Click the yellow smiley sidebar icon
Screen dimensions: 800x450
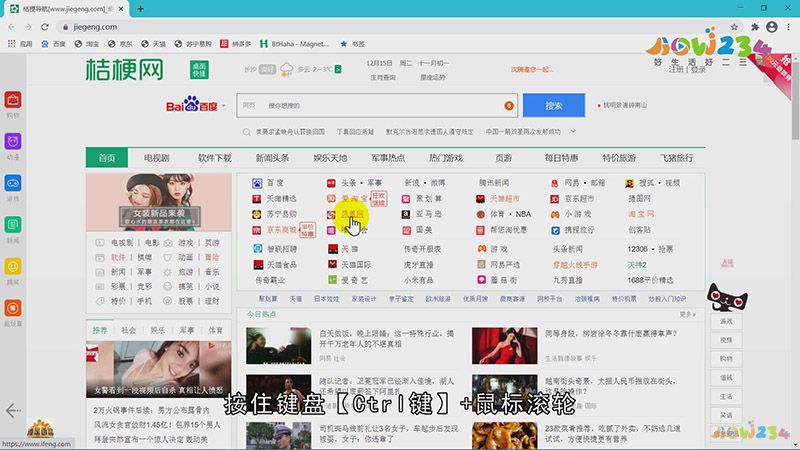point(13,266)
